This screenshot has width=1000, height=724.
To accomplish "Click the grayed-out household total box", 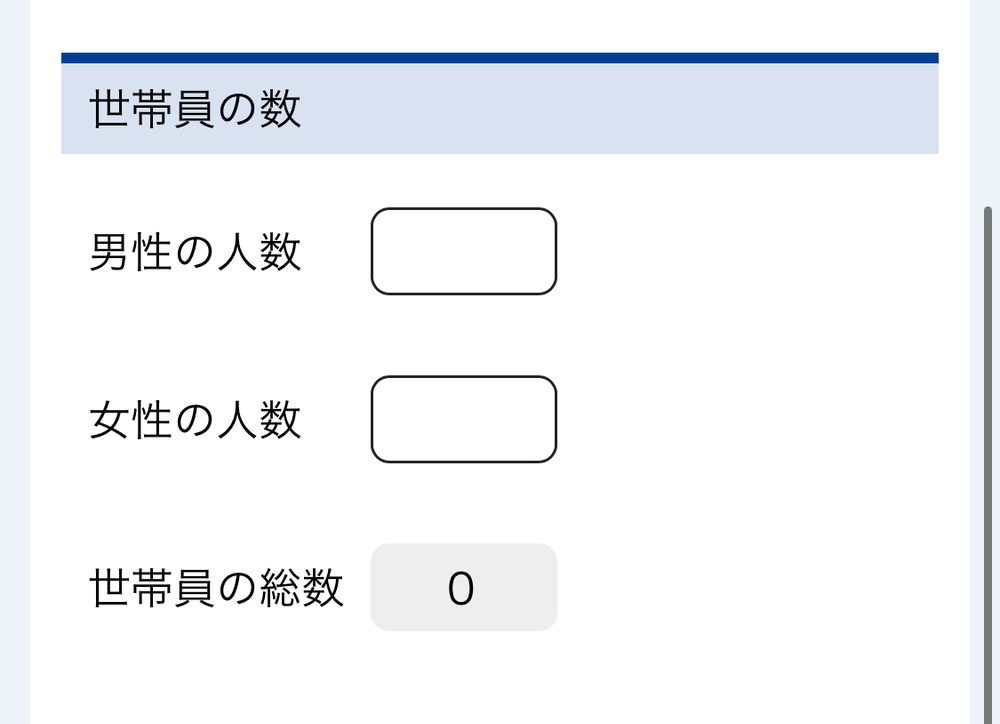I will tap(463, 588).
